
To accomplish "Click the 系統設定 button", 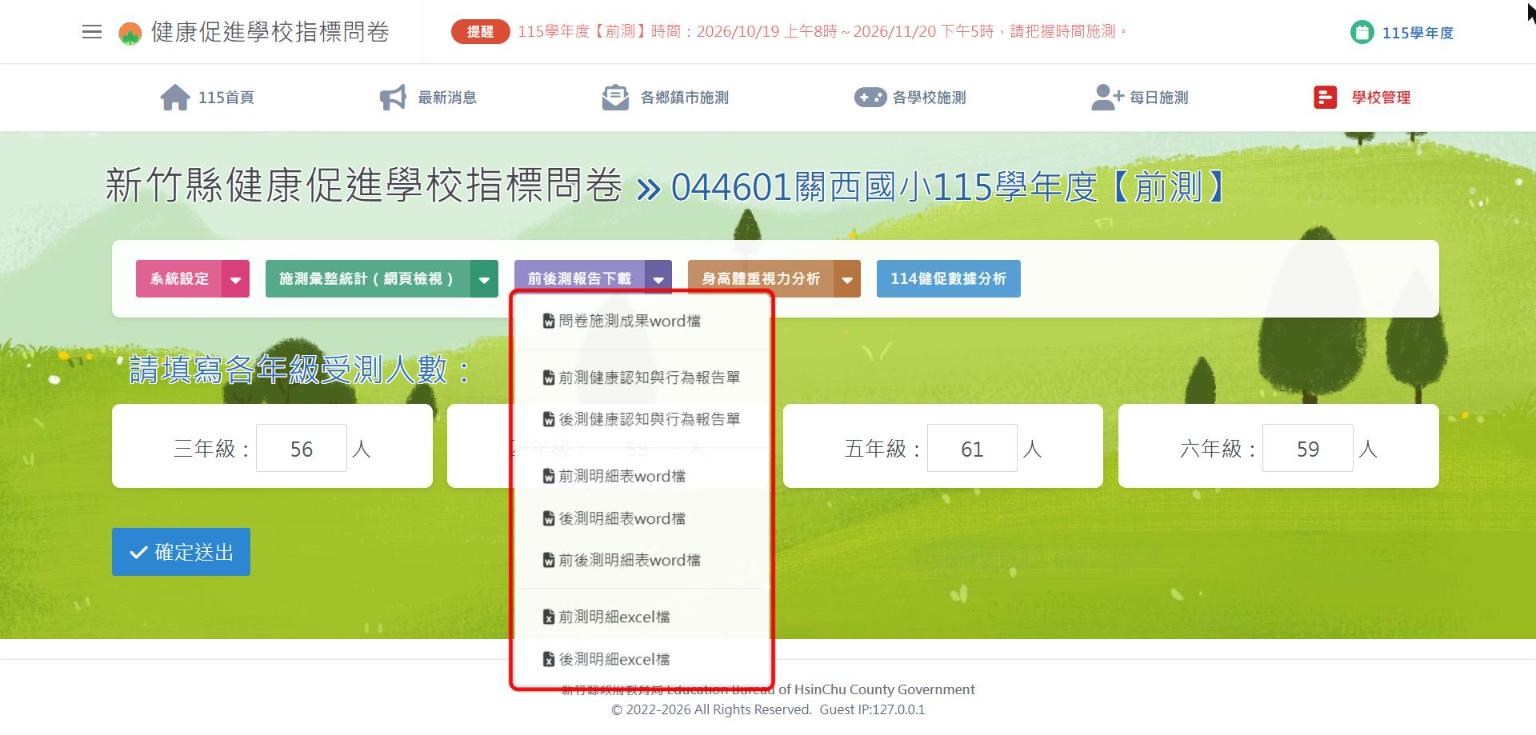I will (x=180, y=279).
